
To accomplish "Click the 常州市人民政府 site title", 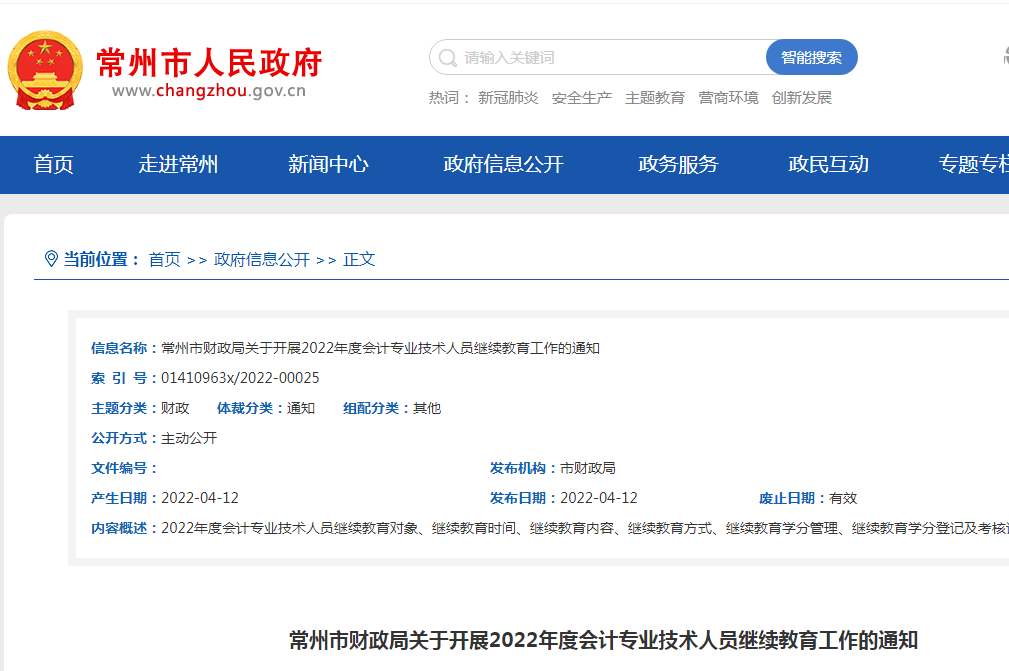I will pyautogui.click(x=209, y=62).
